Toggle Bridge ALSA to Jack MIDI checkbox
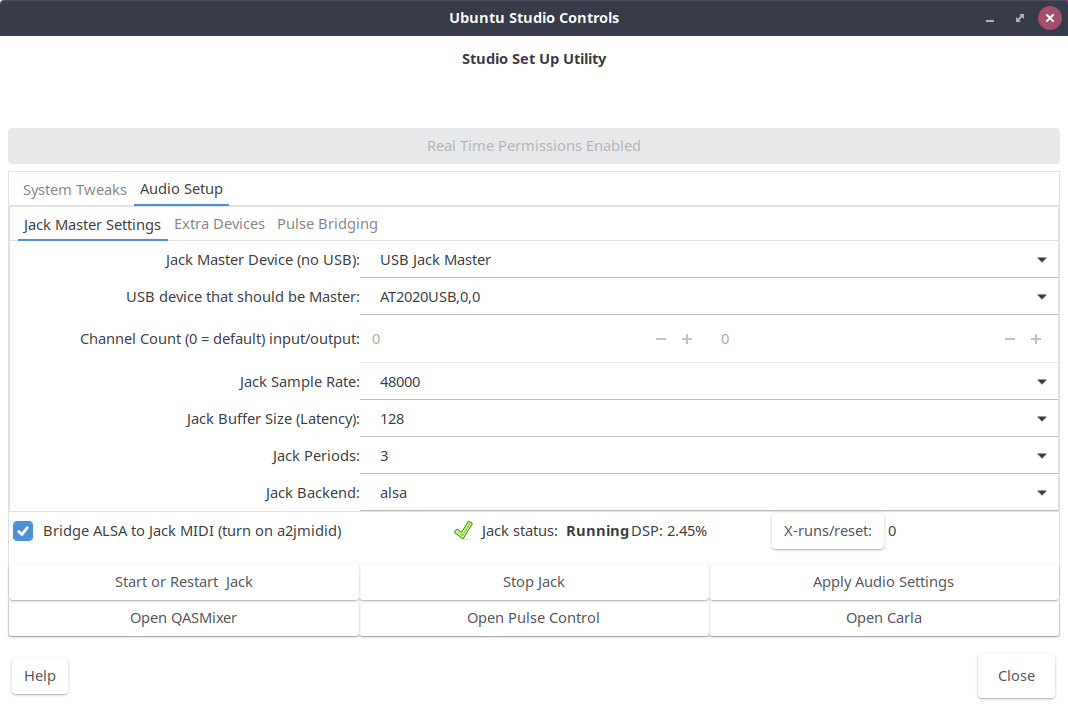The height and width of the screenshot is (706, 1068). coord(24,531)
